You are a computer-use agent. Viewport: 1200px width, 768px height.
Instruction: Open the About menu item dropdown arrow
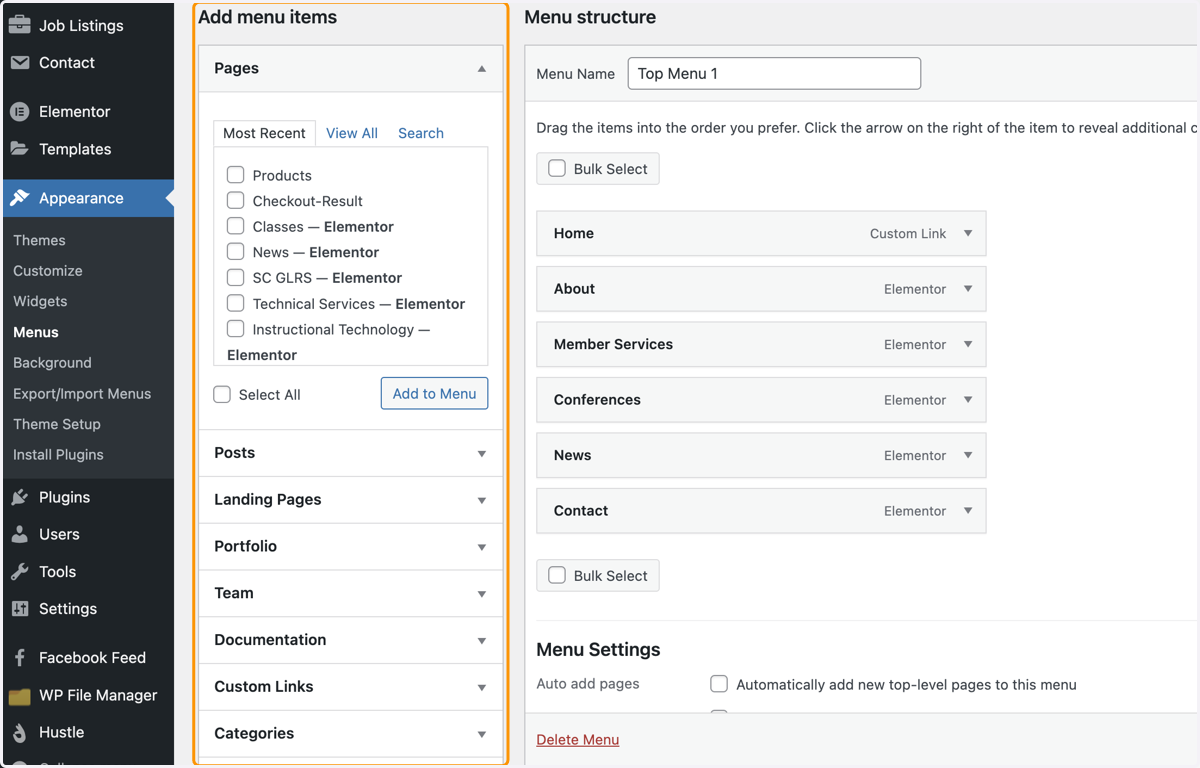[968, 289]
